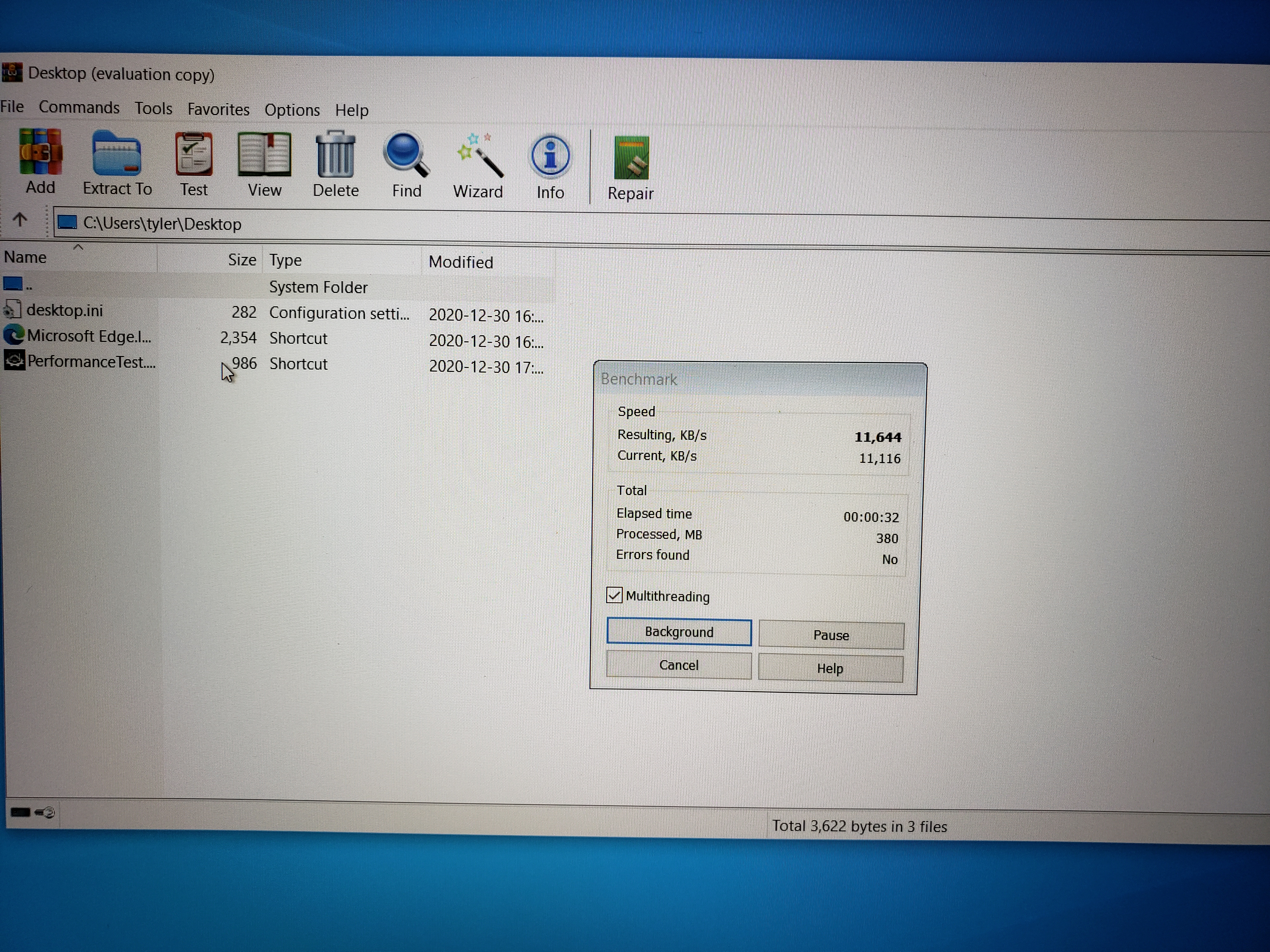Toggle the Multithreading checkbox
The image size is (1270, 952).
pos(614,595)
